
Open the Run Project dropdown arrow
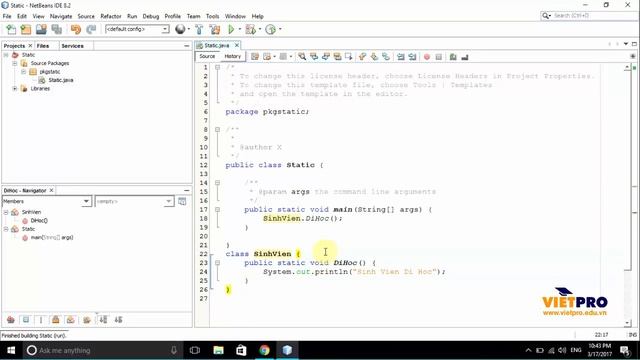point(240,29)
